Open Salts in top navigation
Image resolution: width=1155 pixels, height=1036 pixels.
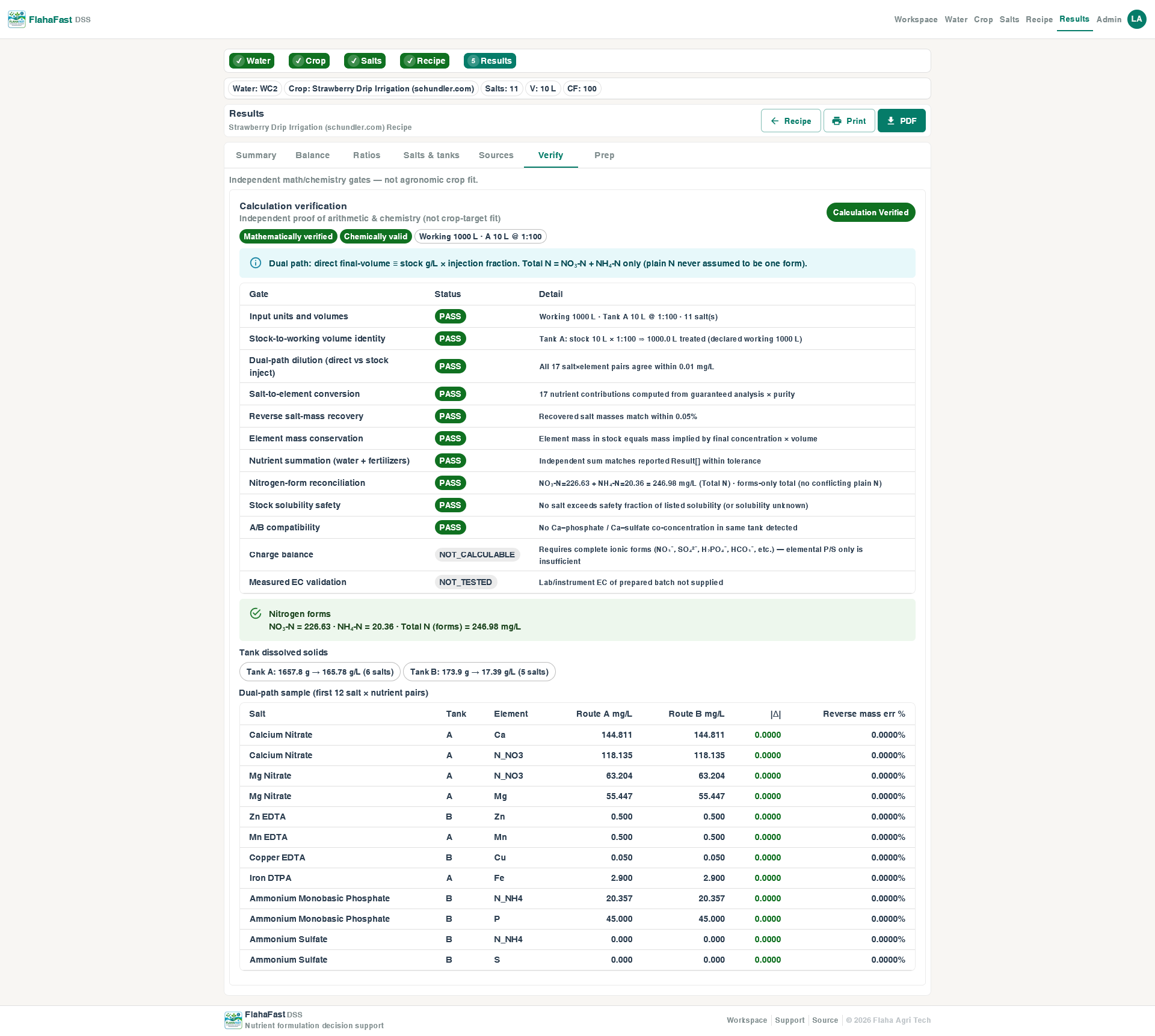tap(1009, 19)
